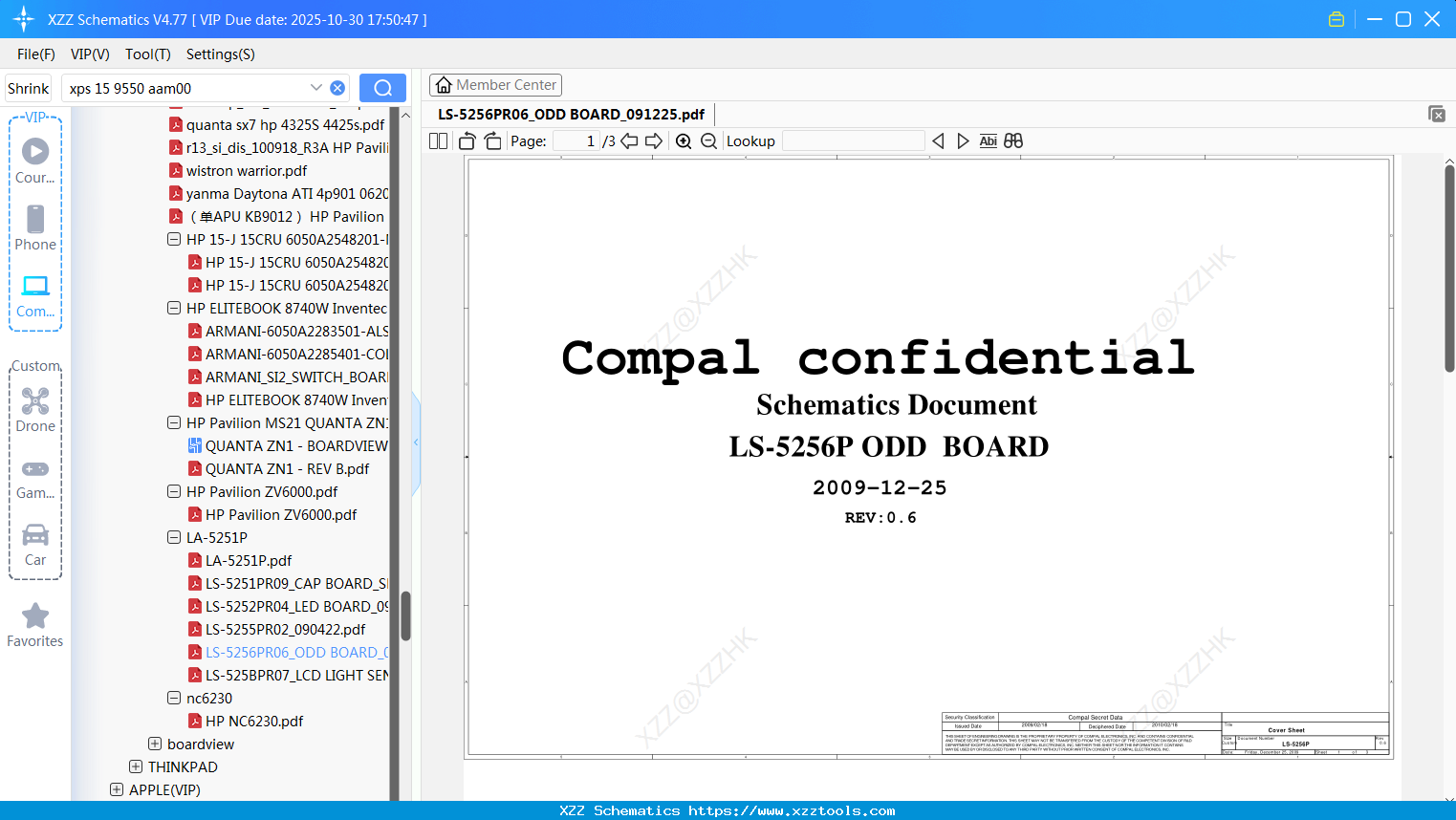Open the Car category in sidebar
This screenshot has width=1456, height=820.
point(35,544)
